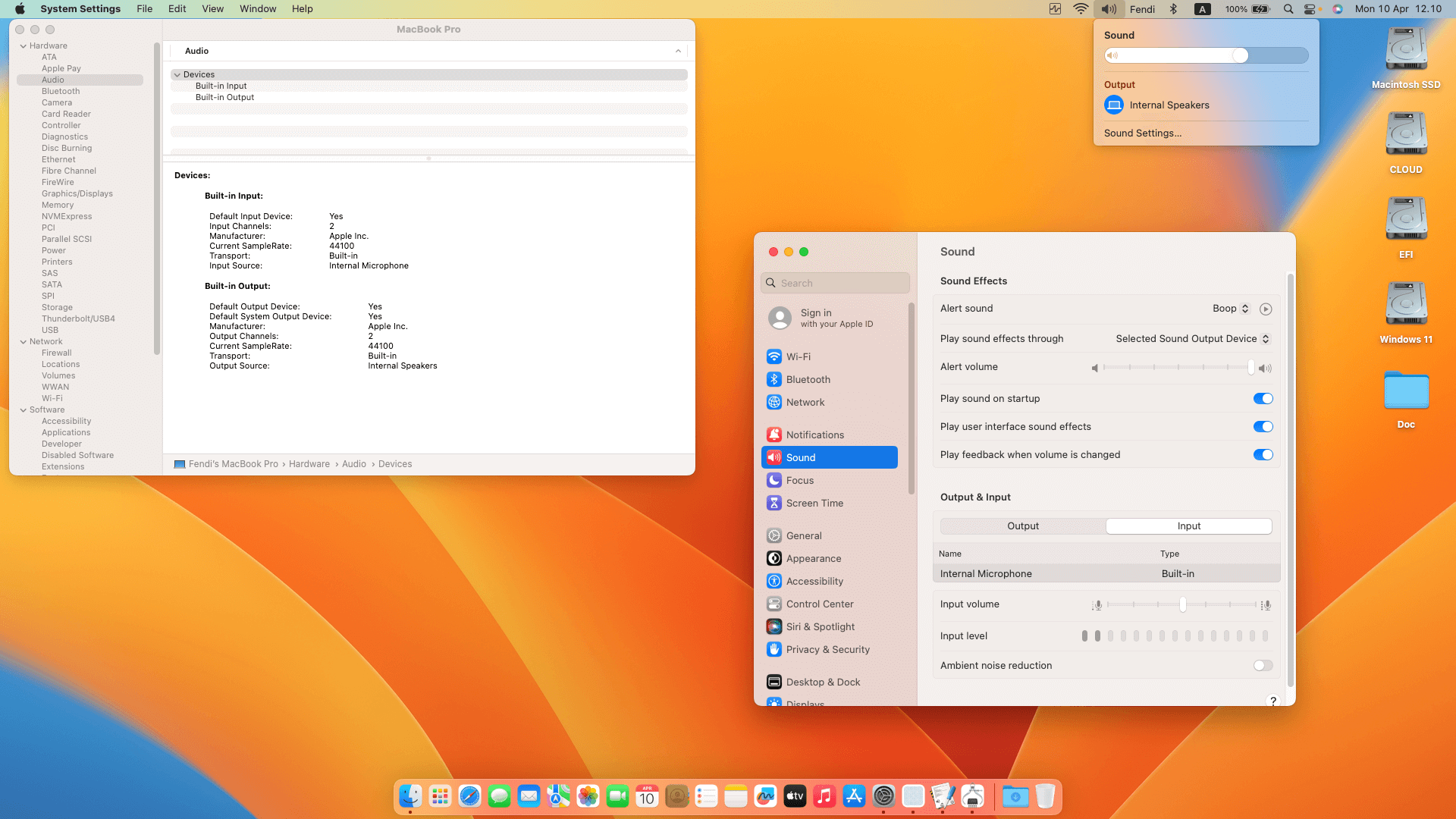Viewport: 1456px width, 819px height.
Task: Launch Safari from the Dock
Action: click(469, 796)
